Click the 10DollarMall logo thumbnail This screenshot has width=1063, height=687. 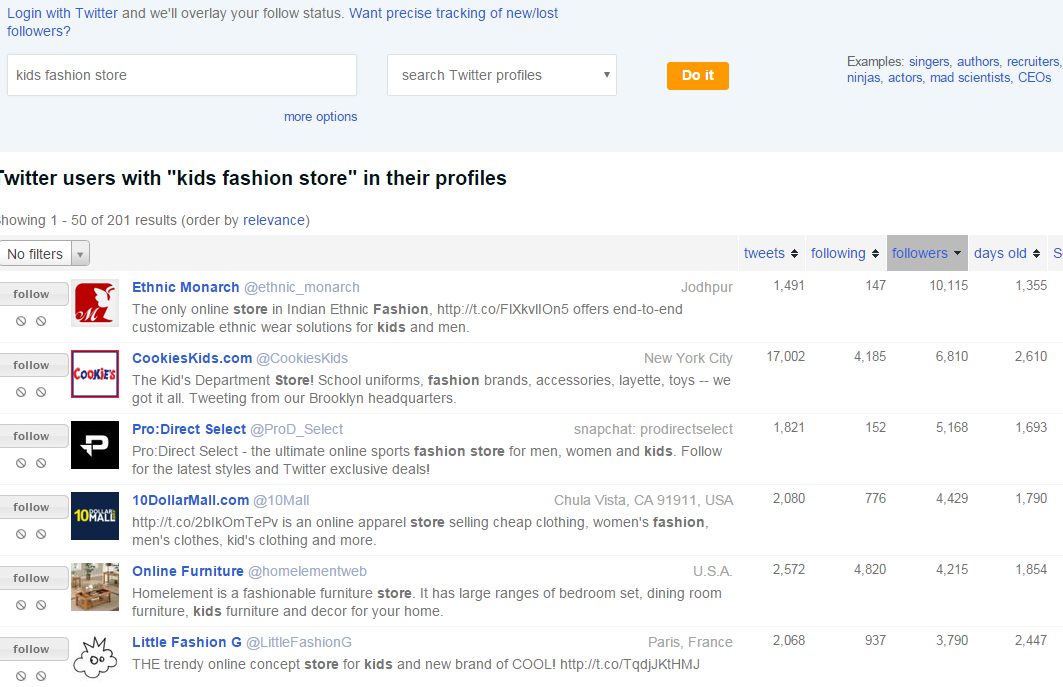[95, 516]
